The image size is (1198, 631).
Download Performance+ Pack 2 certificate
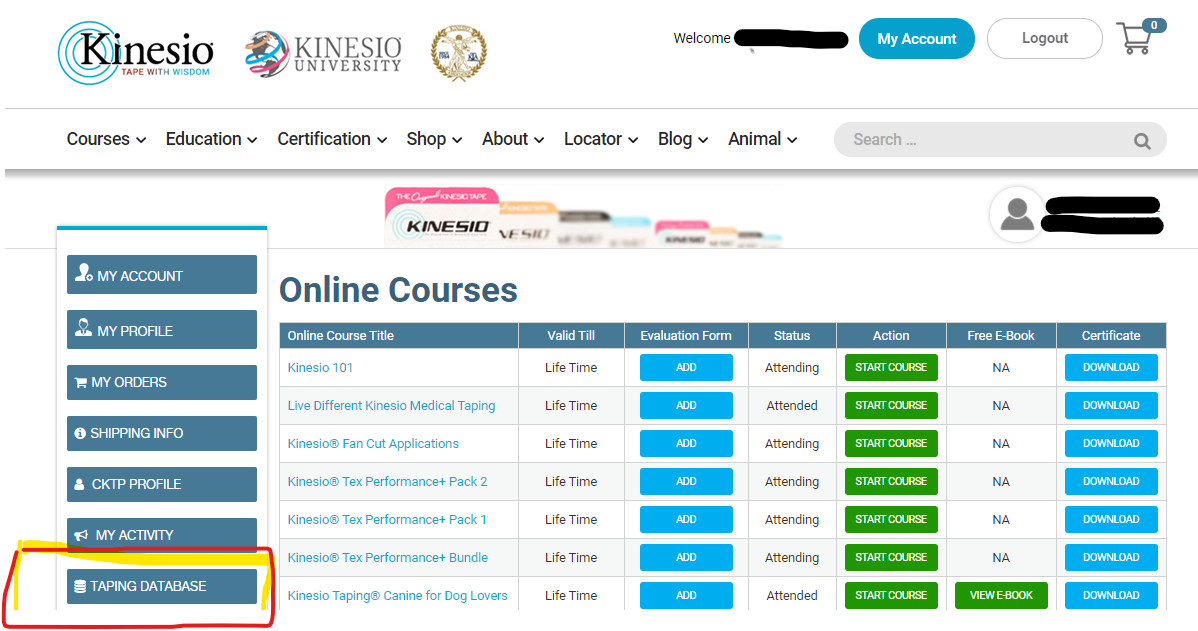pos(1111,481)
